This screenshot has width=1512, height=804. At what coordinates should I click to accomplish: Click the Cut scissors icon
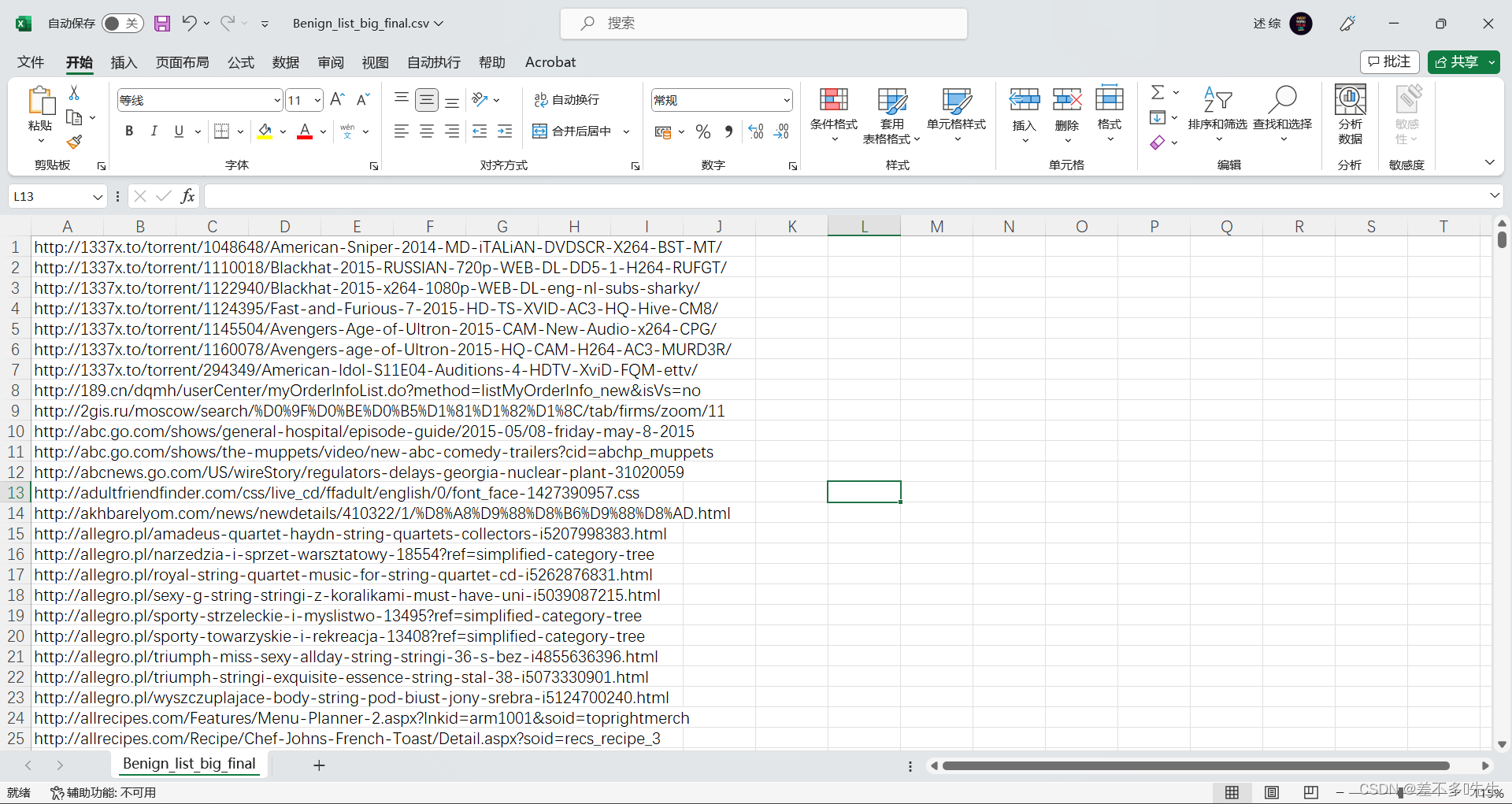[x=74, y=93]
